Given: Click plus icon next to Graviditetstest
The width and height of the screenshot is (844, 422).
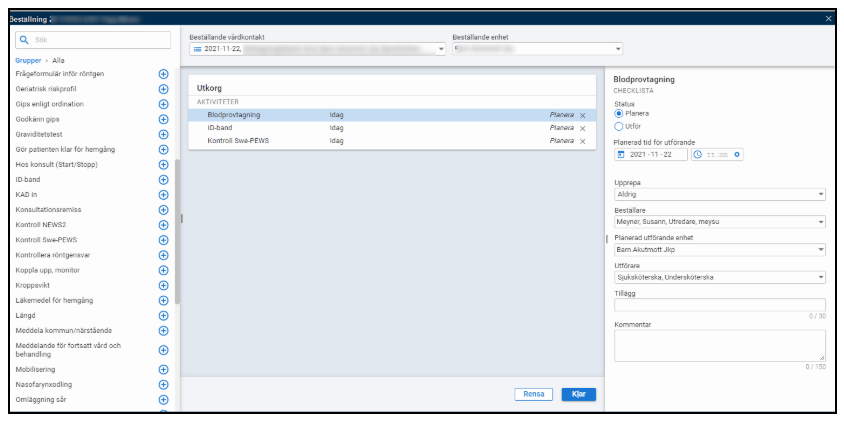Looking at the screenshot, I should (163, 134).
